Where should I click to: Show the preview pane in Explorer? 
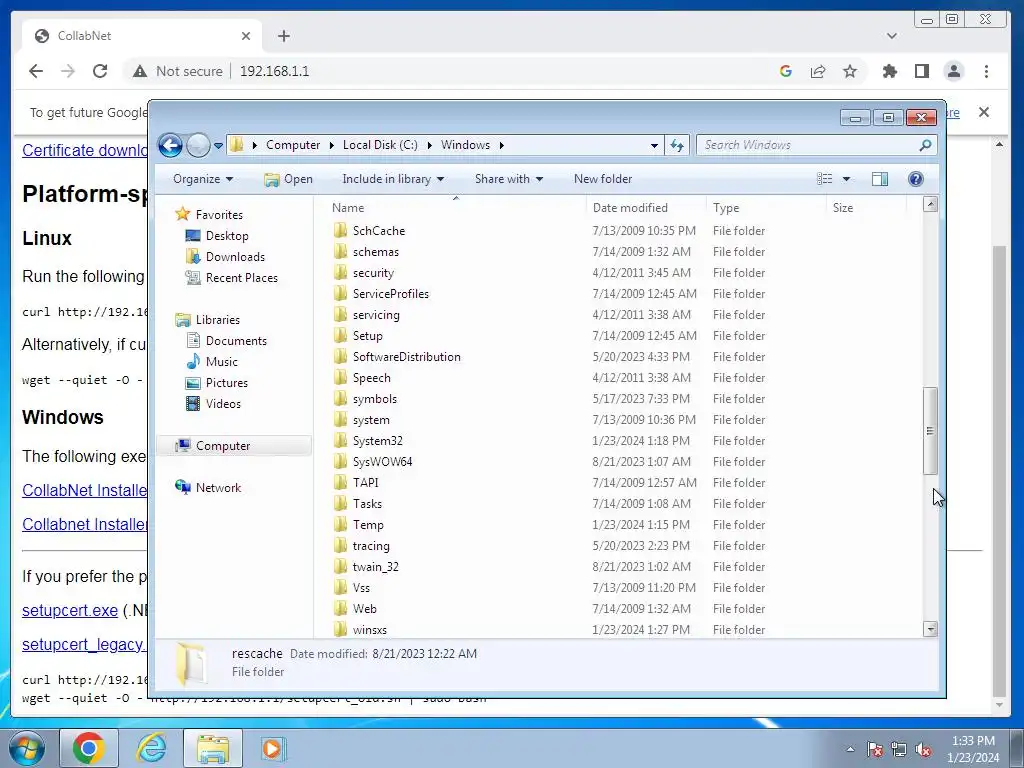click(880, 179)
